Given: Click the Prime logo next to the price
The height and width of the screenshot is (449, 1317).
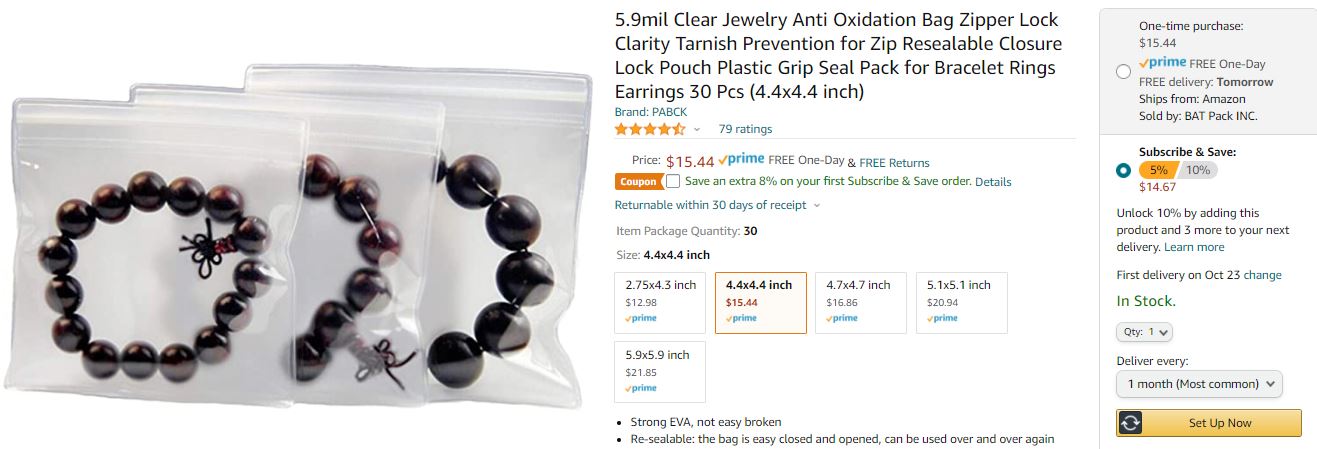Looking at the screenshot, I should 741,160.
